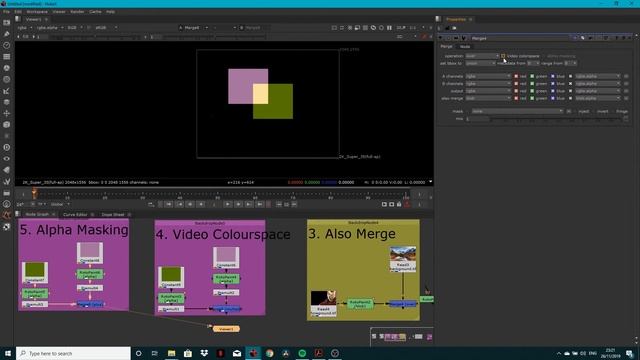
Task: Toggle A channels blue checkbox
Action: [553, 76]
